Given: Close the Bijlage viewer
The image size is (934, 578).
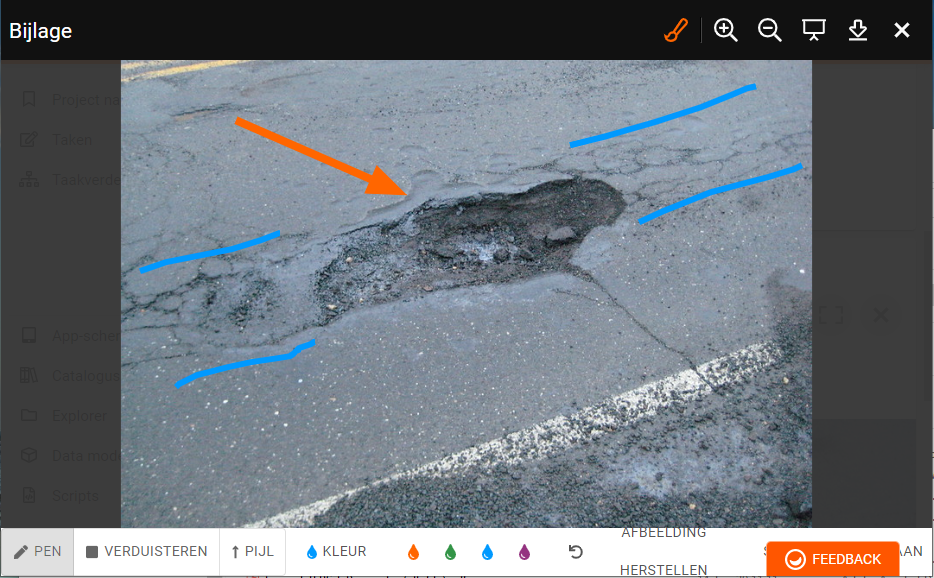Looking at the screenshot, I should pyautogui.click(x=902, y=30).
